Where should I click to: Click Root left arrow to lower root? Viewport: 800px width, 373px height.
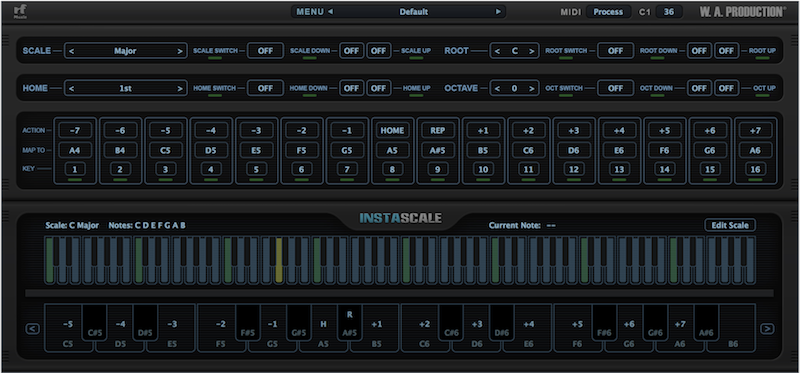[497, 51]
